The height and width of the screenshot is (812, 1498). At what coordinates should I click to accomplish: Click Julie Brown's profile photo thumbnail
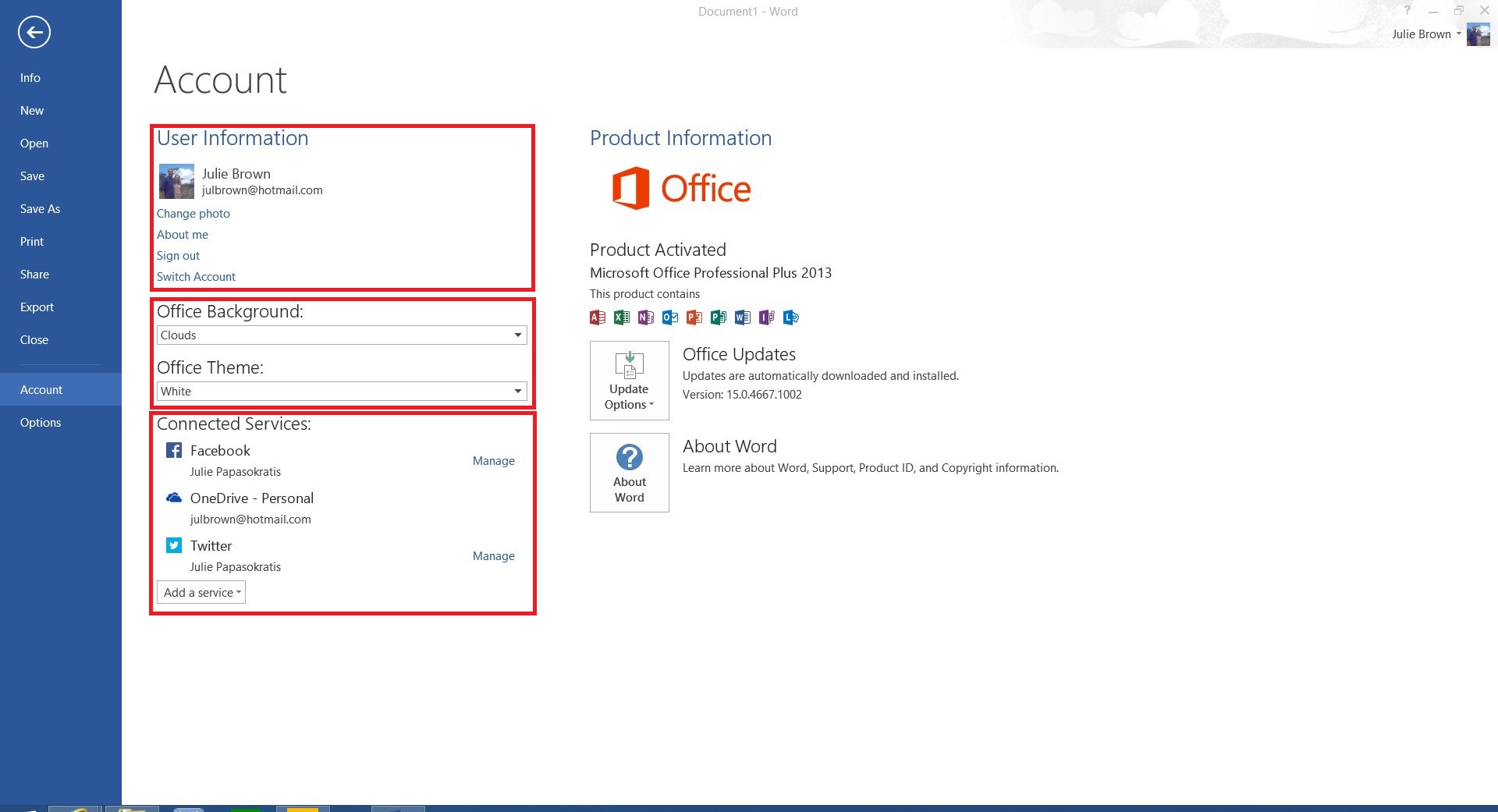[176, 181]
